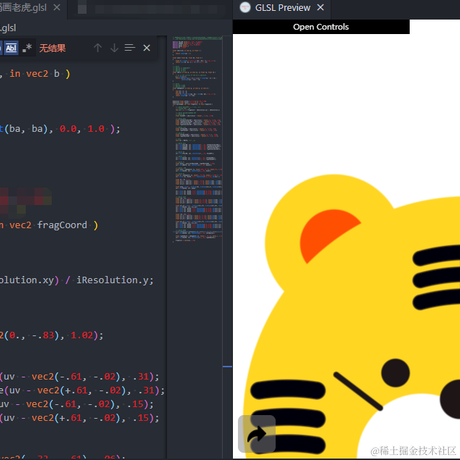Toggle Use Regular Expression in find widget
Viewport: 460px width, 460px height.
pyautogui.click(x=27, y=48)
